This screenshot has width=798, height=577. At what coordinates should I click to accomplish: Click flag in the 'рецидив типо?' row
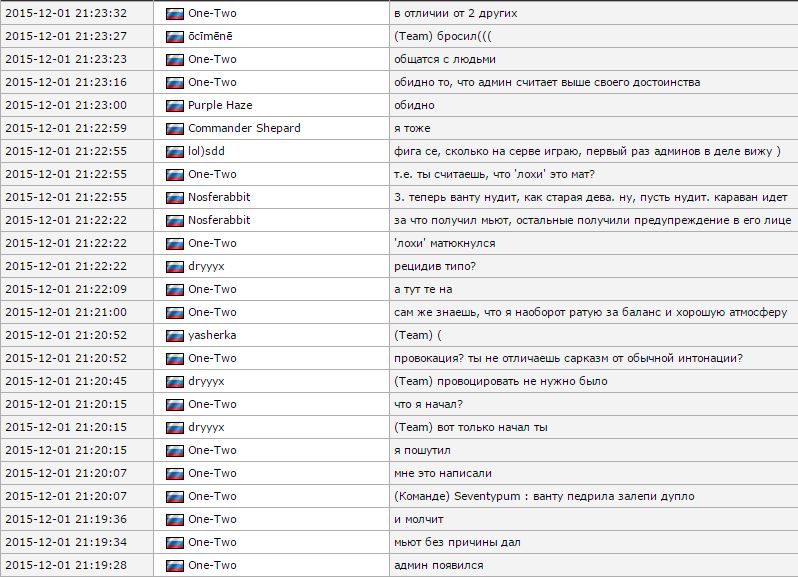click(x=175, y=266)
